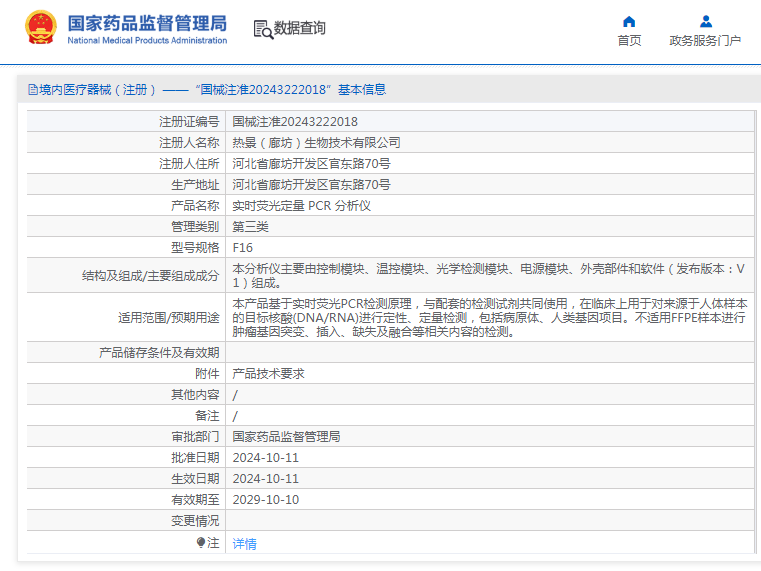761x571 pixels.
Task: Click the 其他内容 row label
Action: pos(195,395)
